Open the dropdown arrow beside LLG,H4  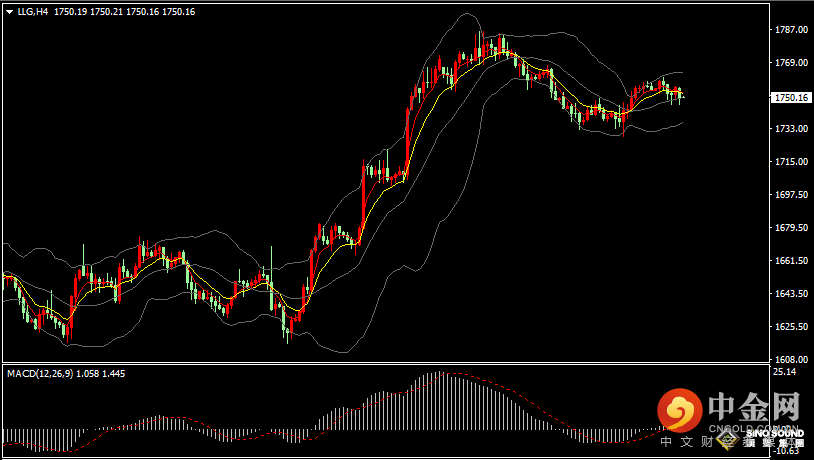coord(9,12)
